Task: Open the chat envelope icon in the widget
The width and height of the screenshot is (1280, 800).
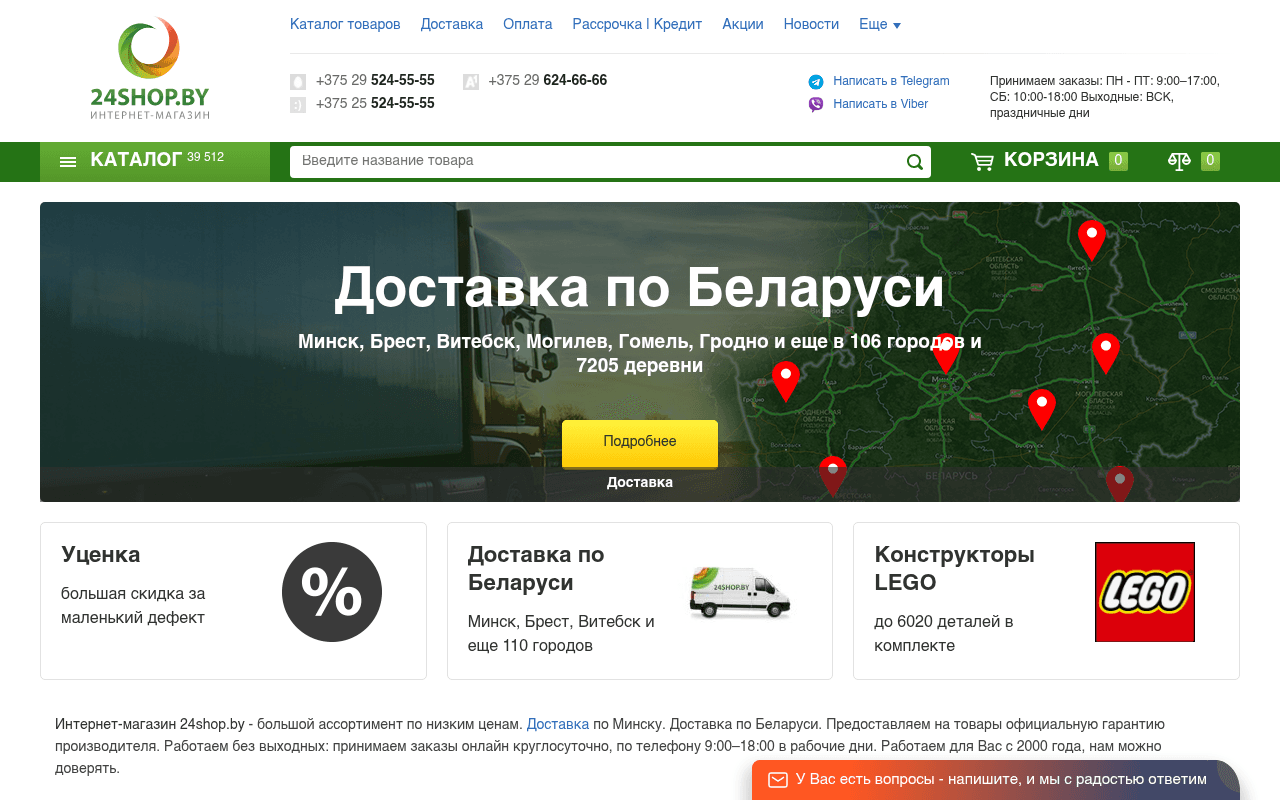Action: (x=777, y=779)
